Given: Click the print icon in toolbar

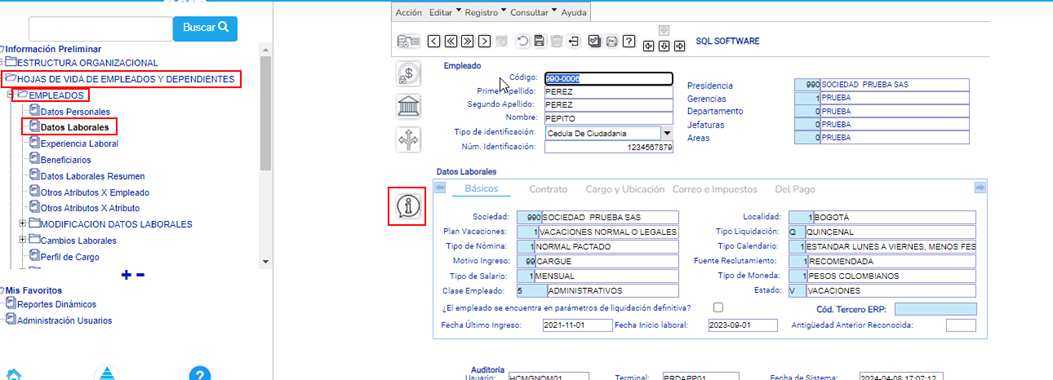Looking at the screenshot, I should pyautogui.click(x=611, y=41).
